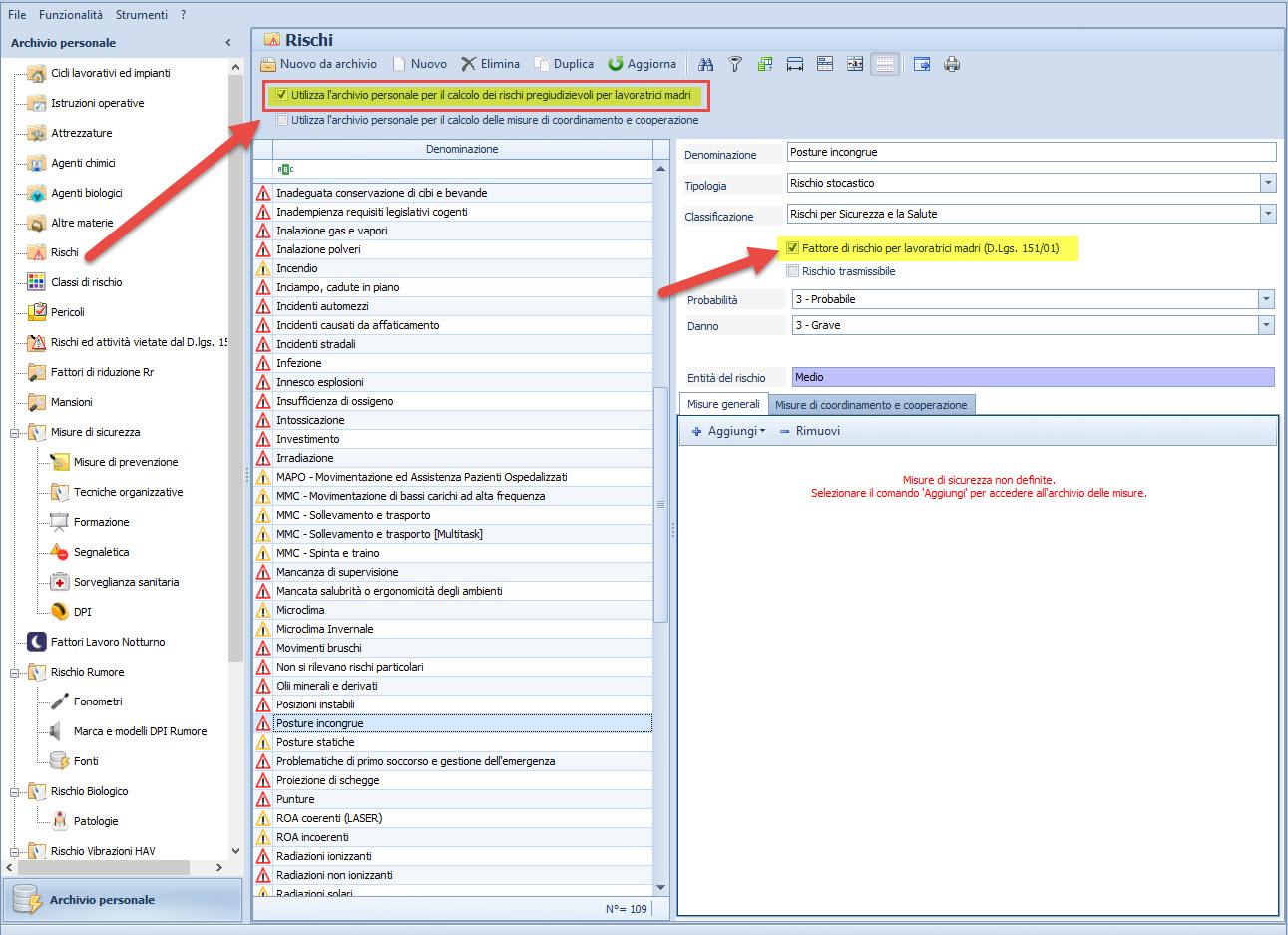Click the Rimuovi button
1288x935 pixels.
pos(809,431)
